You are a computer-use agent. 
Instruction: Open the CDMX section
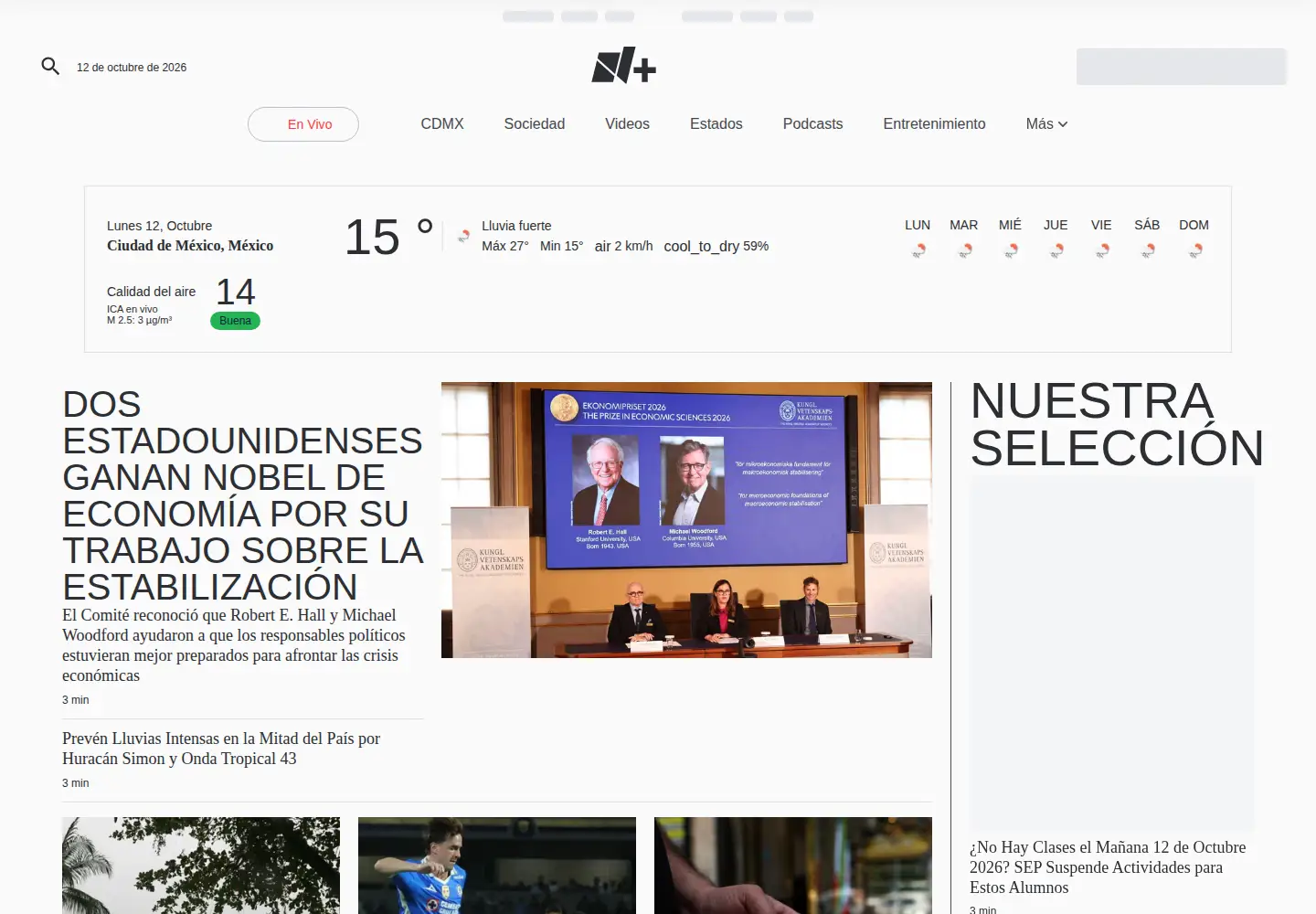[x=442, y=123]
